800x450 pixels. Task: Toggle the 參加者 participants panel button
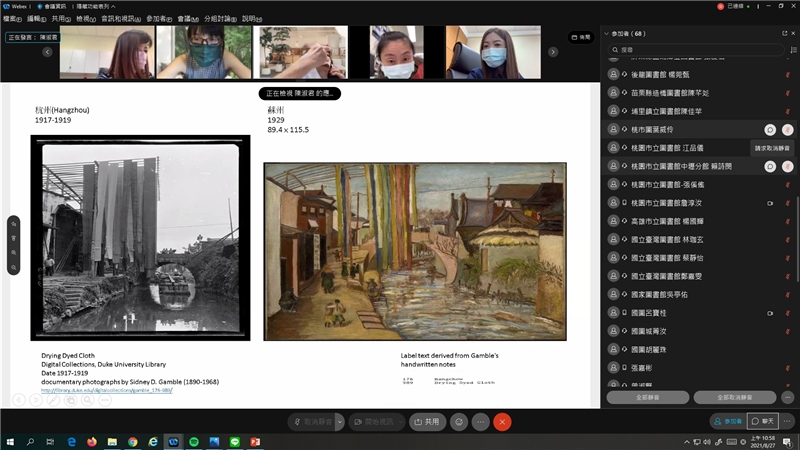pyautogui.click(x=728, y=421)
